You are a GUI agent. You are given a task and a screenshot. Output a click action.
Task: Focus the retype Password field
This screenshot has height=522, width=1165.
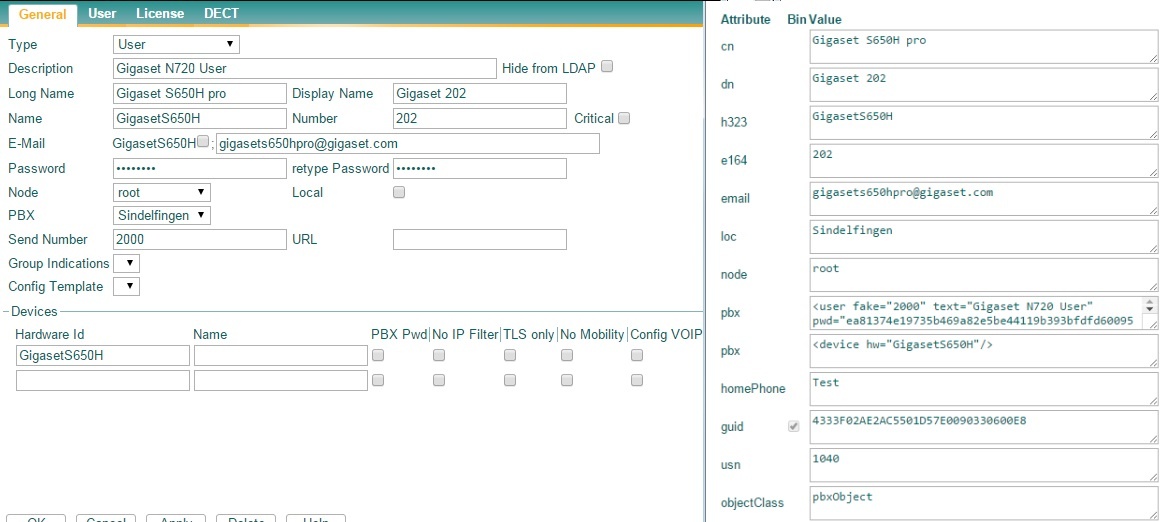point(480,168)
